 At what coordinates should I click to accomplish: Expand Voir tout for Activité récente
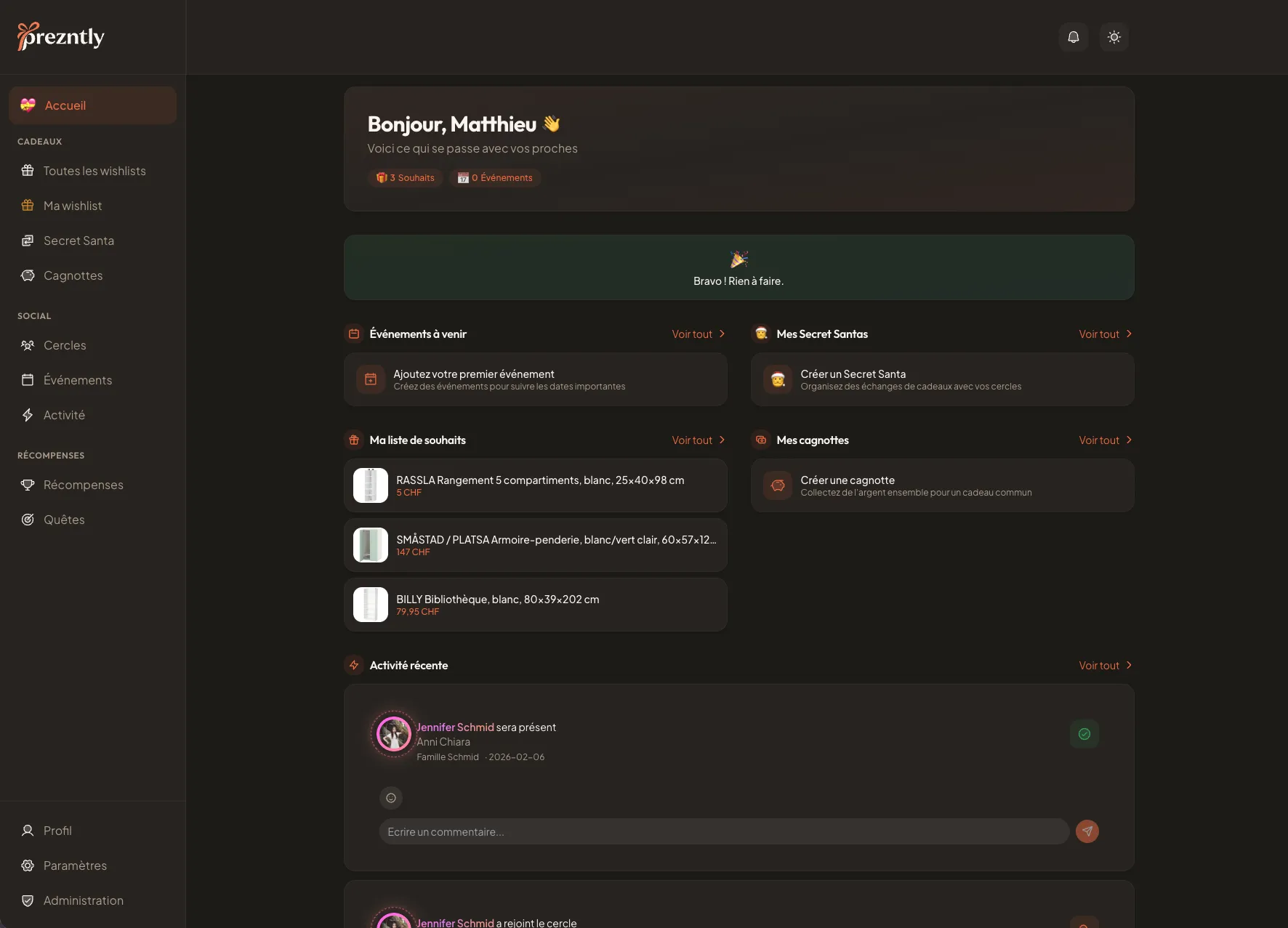coord(1104,665)
